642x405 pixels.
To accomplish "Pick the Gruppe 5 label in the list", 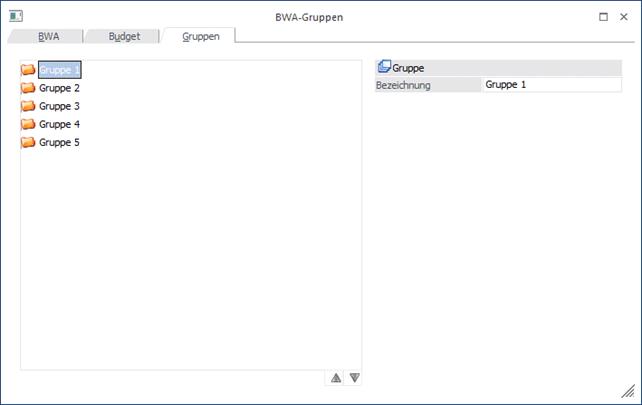I will point(59,142).
